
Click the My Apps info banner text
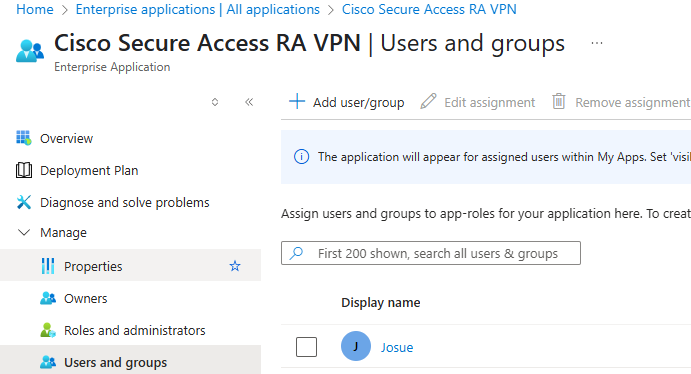pyautogui.click(x=504, y=157)
